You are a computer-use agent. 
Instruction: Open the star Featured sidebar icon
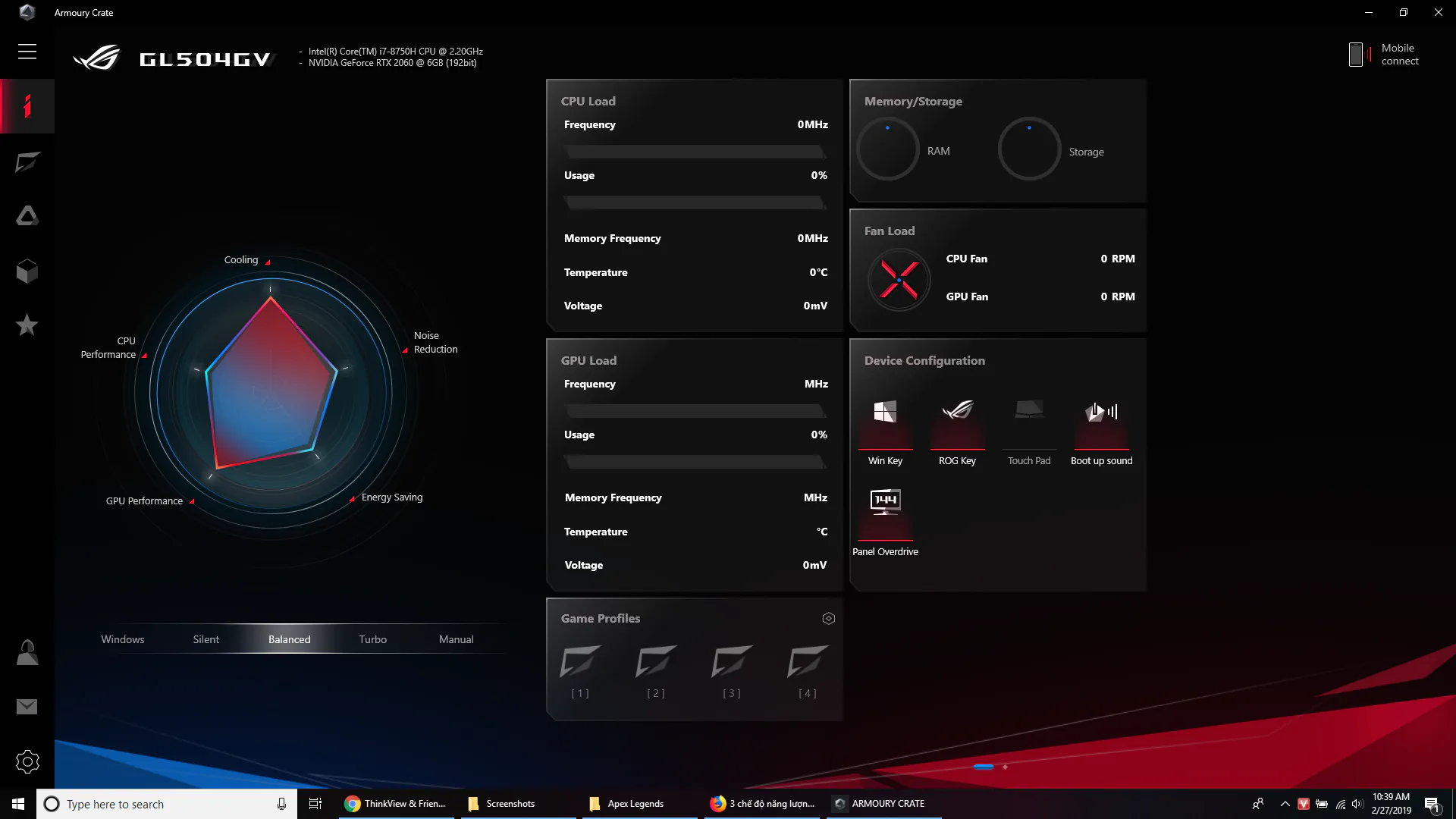27,325
